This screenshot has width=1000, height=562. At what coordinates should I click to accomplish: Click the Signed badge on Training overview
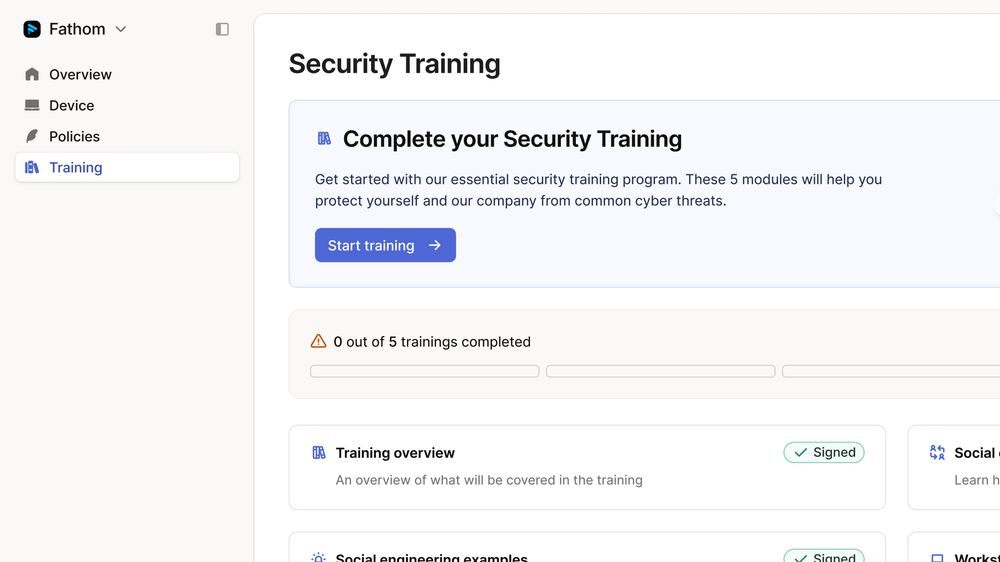(824, 452)
